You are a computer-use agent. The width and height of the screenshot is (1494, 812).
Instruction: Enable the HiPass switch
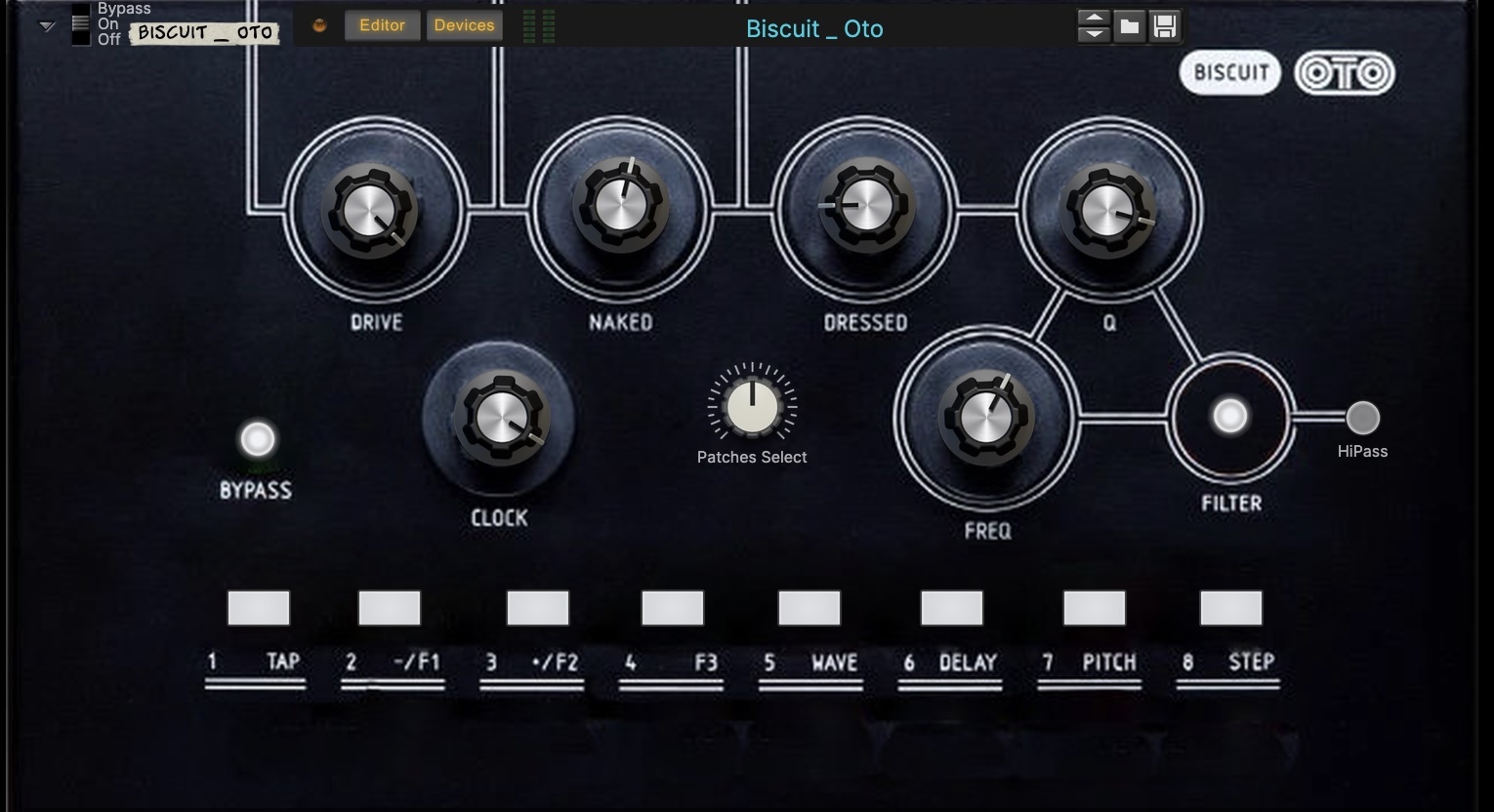tap(1362, 418)
